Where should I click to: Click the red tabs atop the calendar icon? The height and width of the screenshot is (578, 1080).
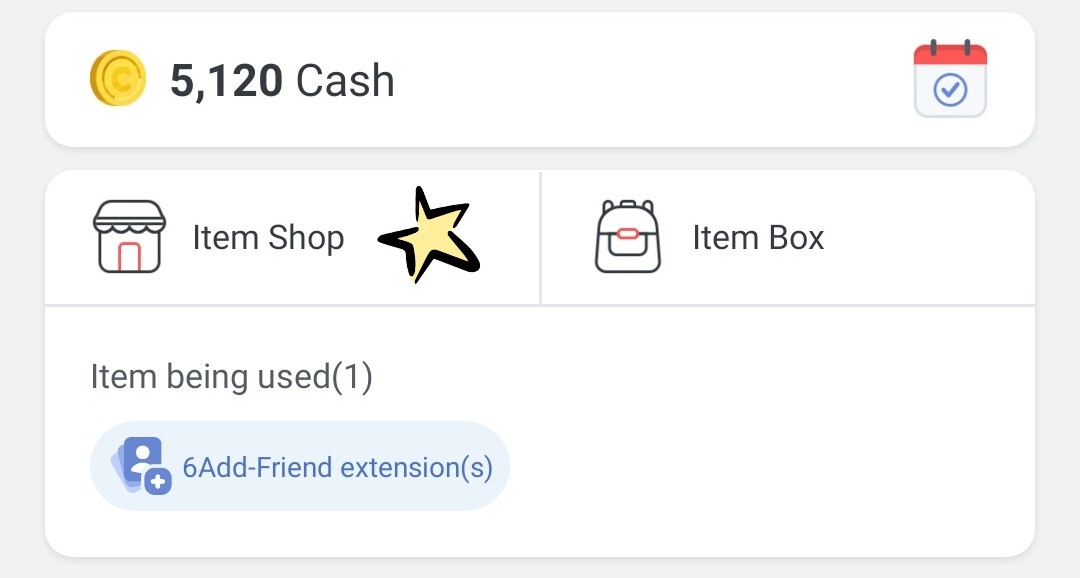(950, 50)
